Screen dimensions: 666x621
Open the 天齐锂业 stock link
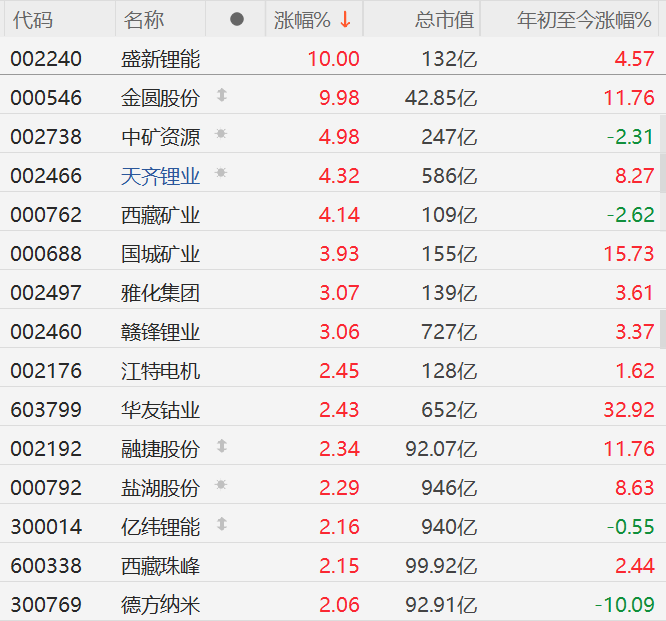pyautogui.click(x=161, y=176)
